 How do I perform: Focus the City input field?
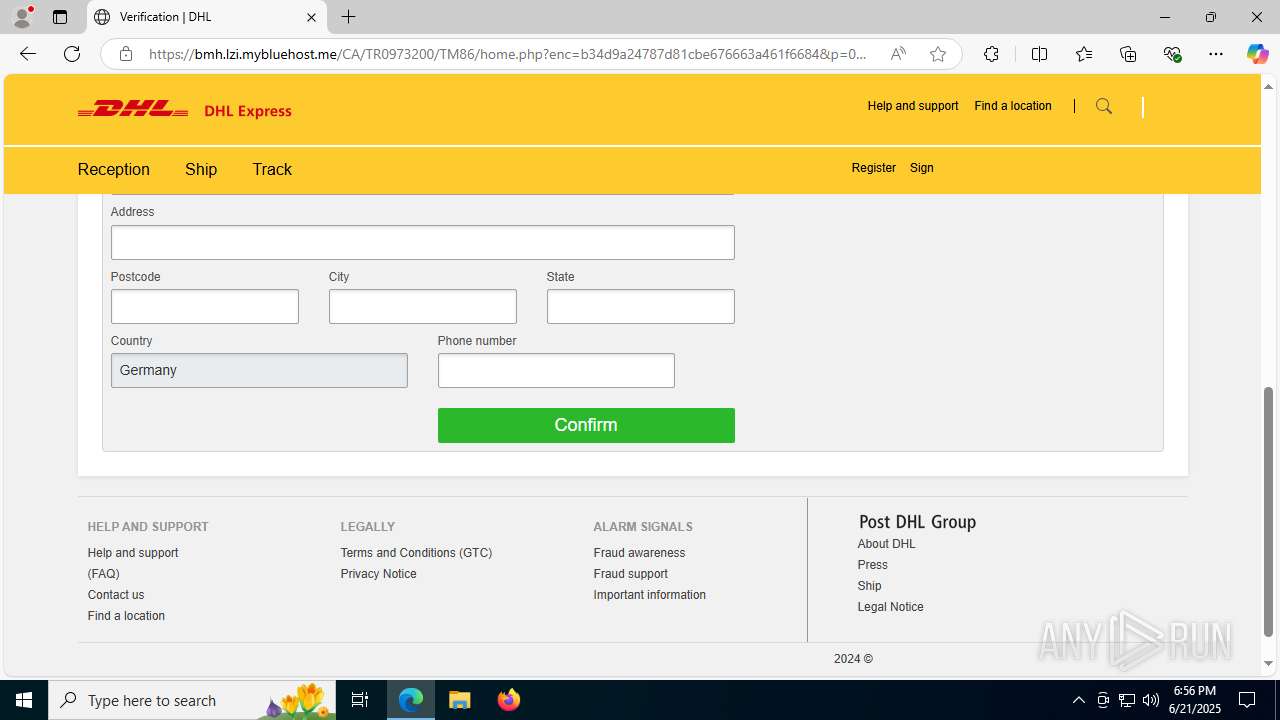click(x=423, y=306)
